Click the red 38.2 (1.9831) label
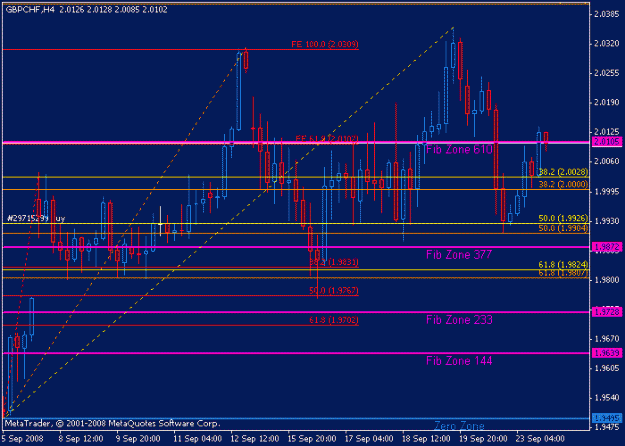This screenshot has width=625, height=446. click(x=334, y=262)
